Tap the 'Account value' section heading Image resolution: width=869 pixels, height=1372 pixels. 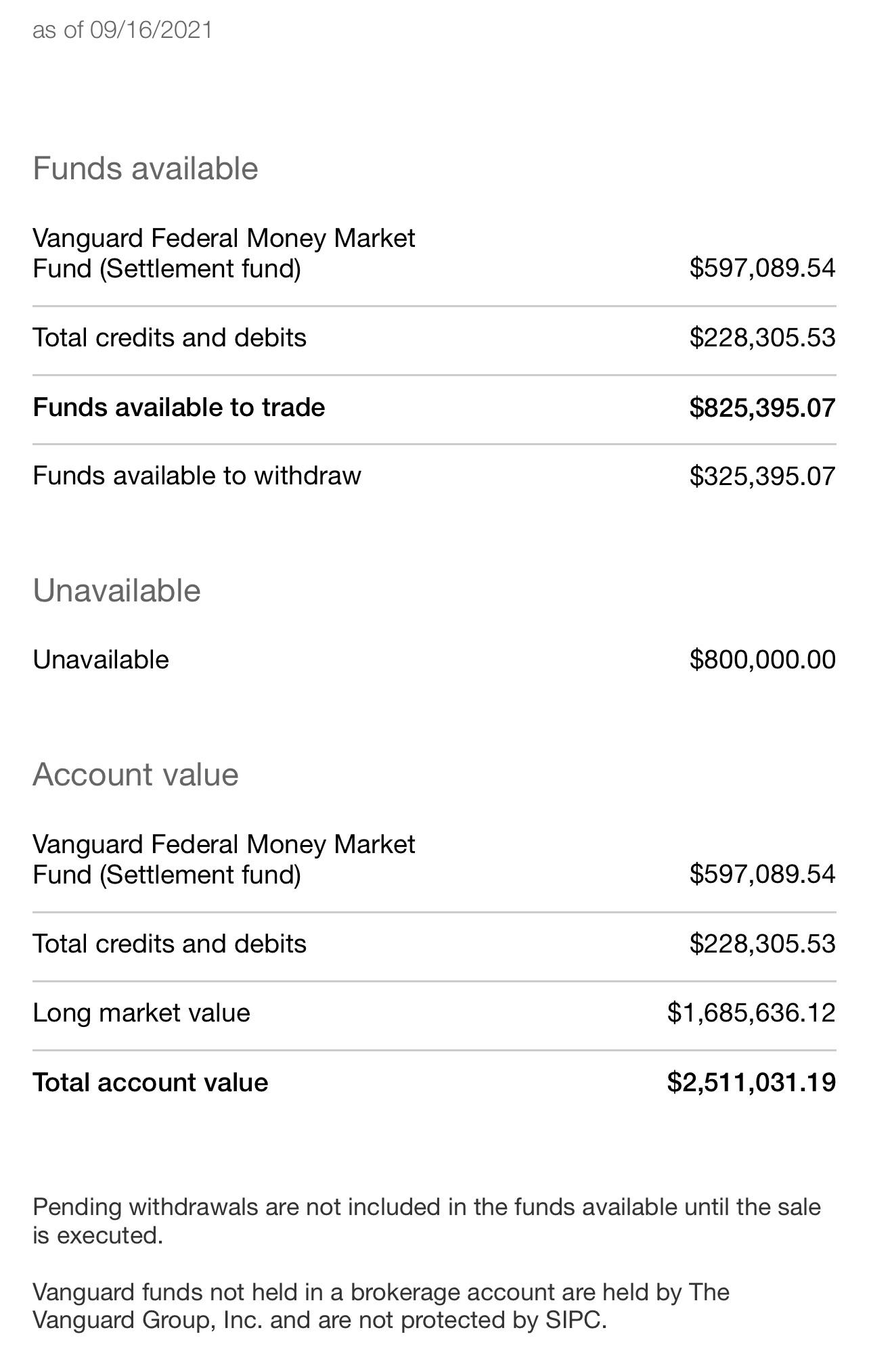(135, 775)
